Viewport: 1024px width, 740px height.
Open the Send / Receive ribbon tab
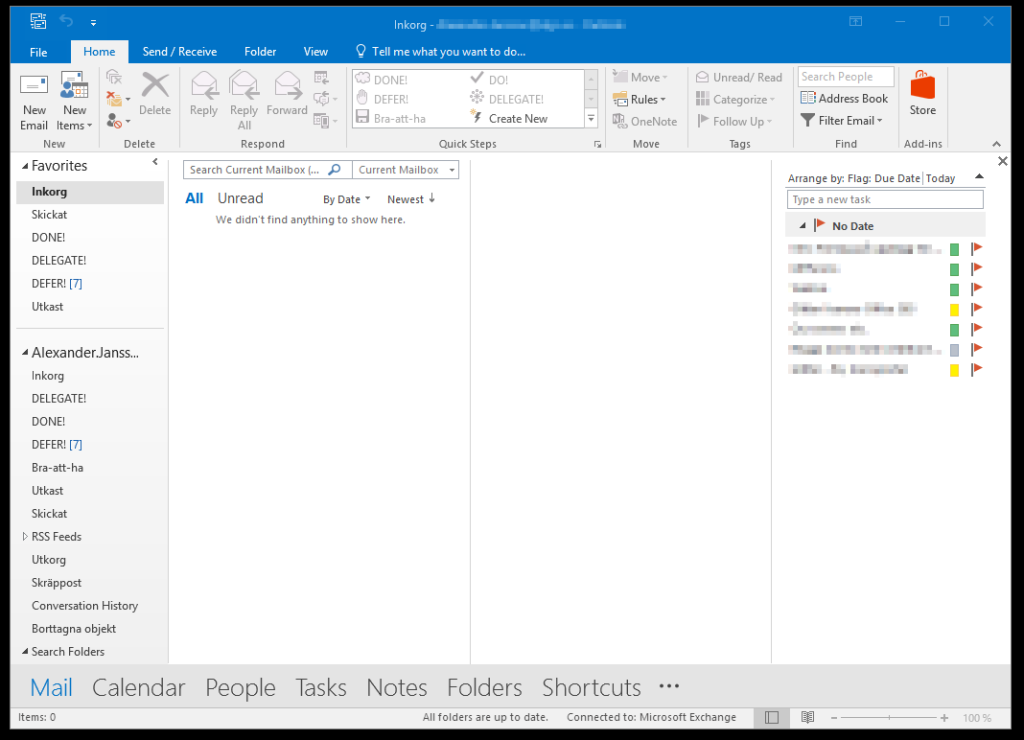179,51
